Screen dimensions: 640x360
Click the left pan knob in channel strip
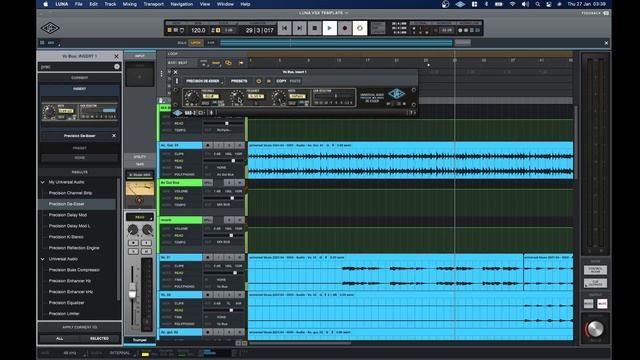[x=133, y=230]
